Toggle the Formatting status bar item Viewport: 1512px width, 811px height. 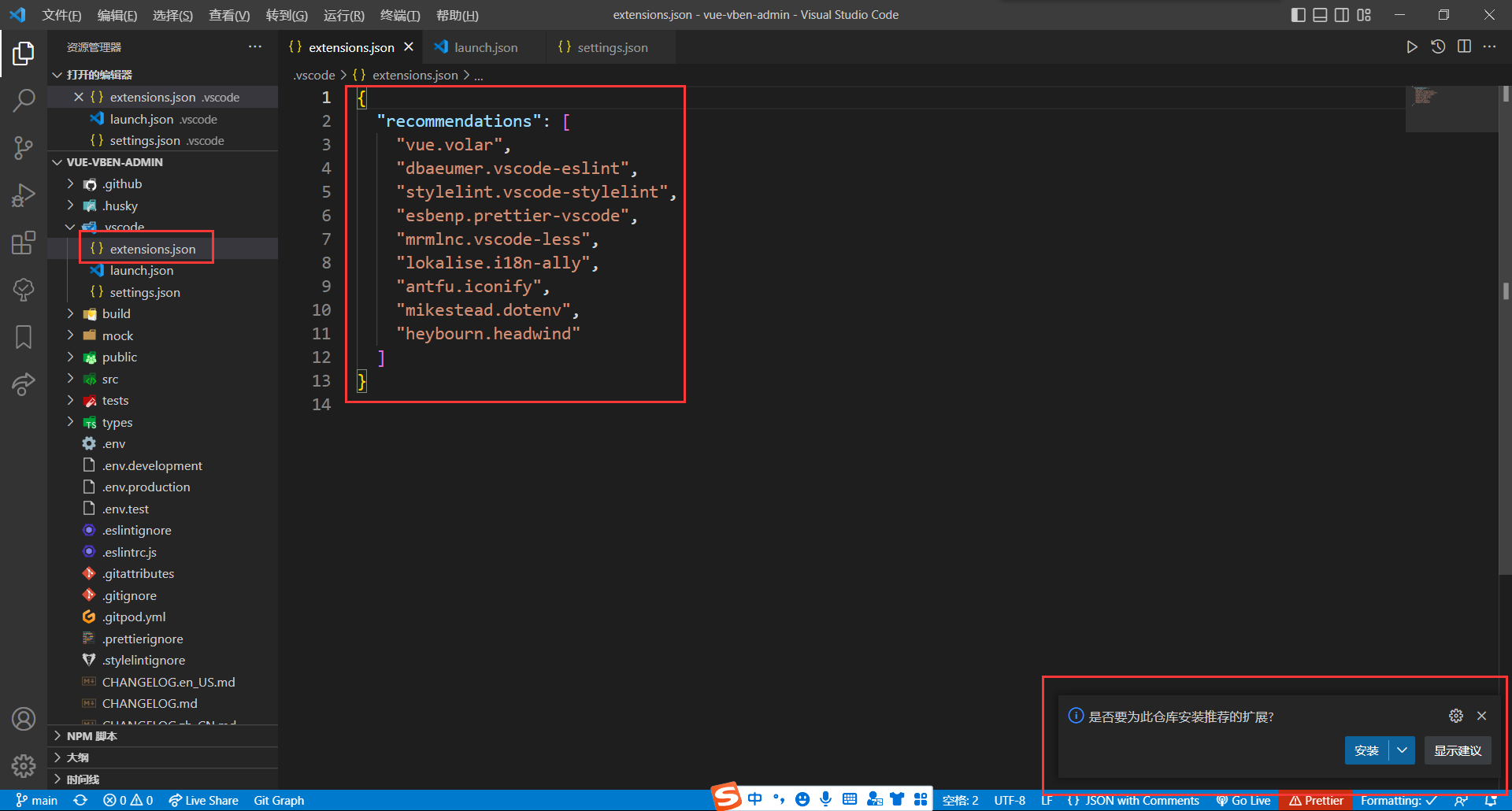coord(1399,800)
